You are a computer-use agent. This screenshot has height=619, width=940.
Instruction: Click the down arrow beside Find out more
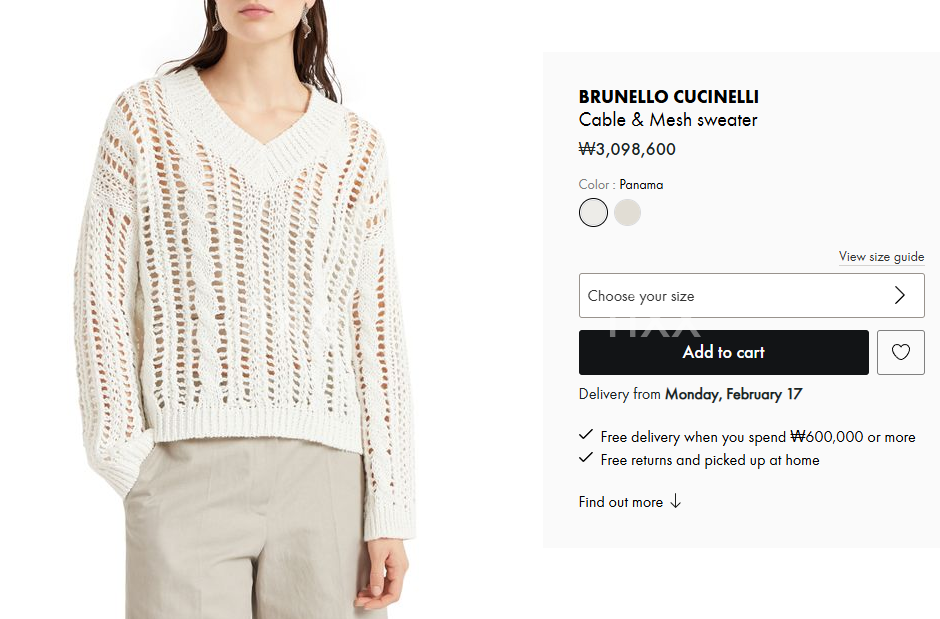676,502
